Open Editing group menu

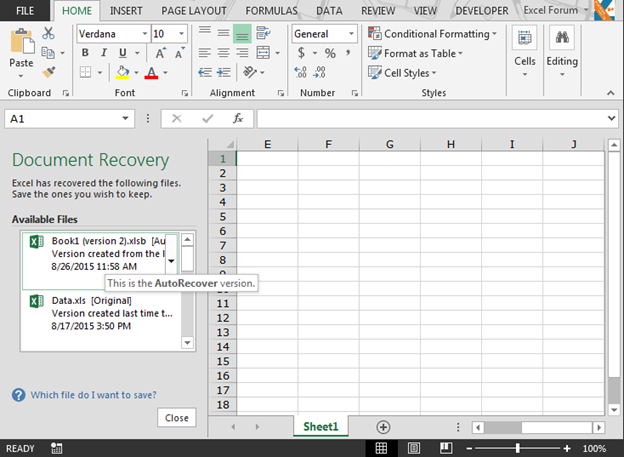pos(562,52)
